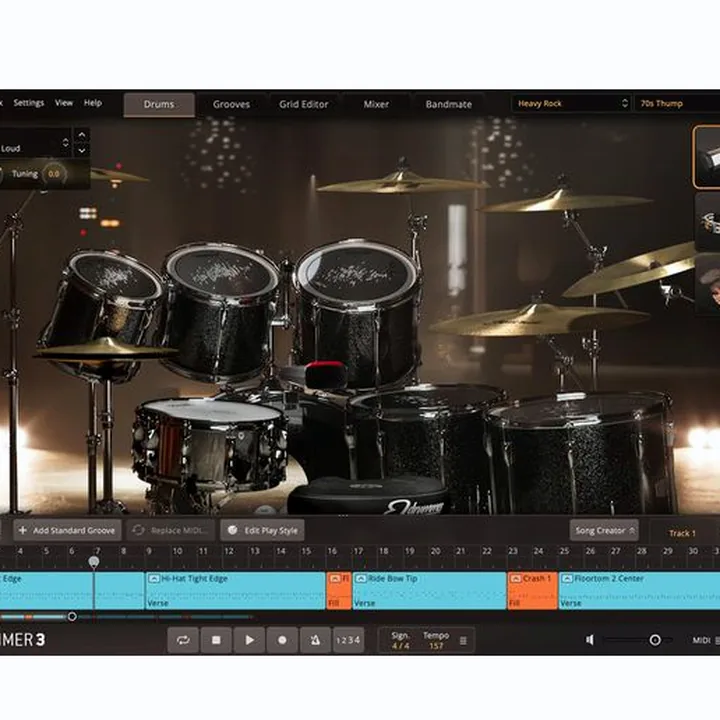The width and height of the screenshot is (720, 720).
Task: Expand the Song Creator panel
Action: click(604, 530)
